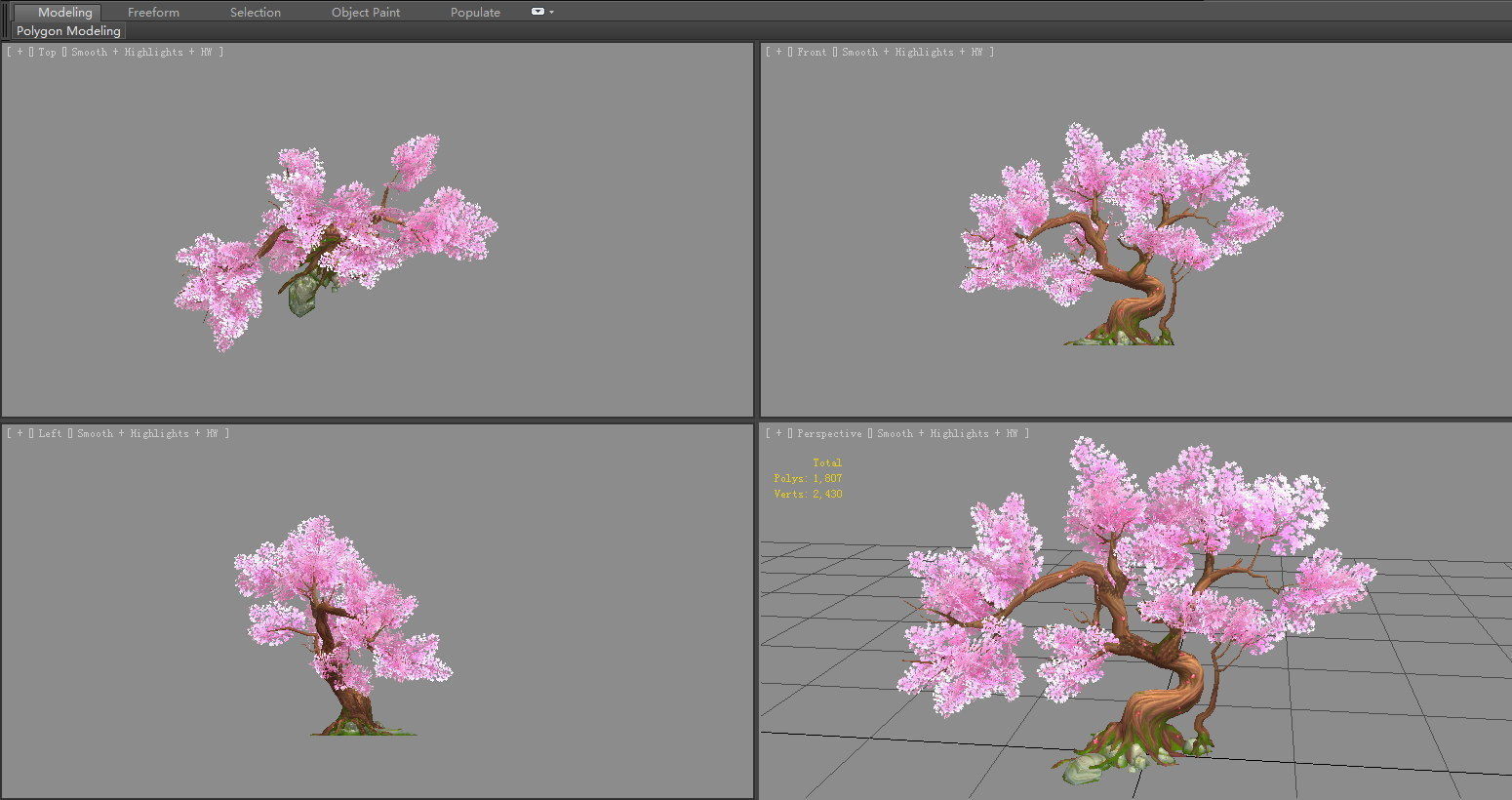Open the Populate ribbon tab
The width and height of the screenshot is (1512, 800).
(x=475, y=12)
